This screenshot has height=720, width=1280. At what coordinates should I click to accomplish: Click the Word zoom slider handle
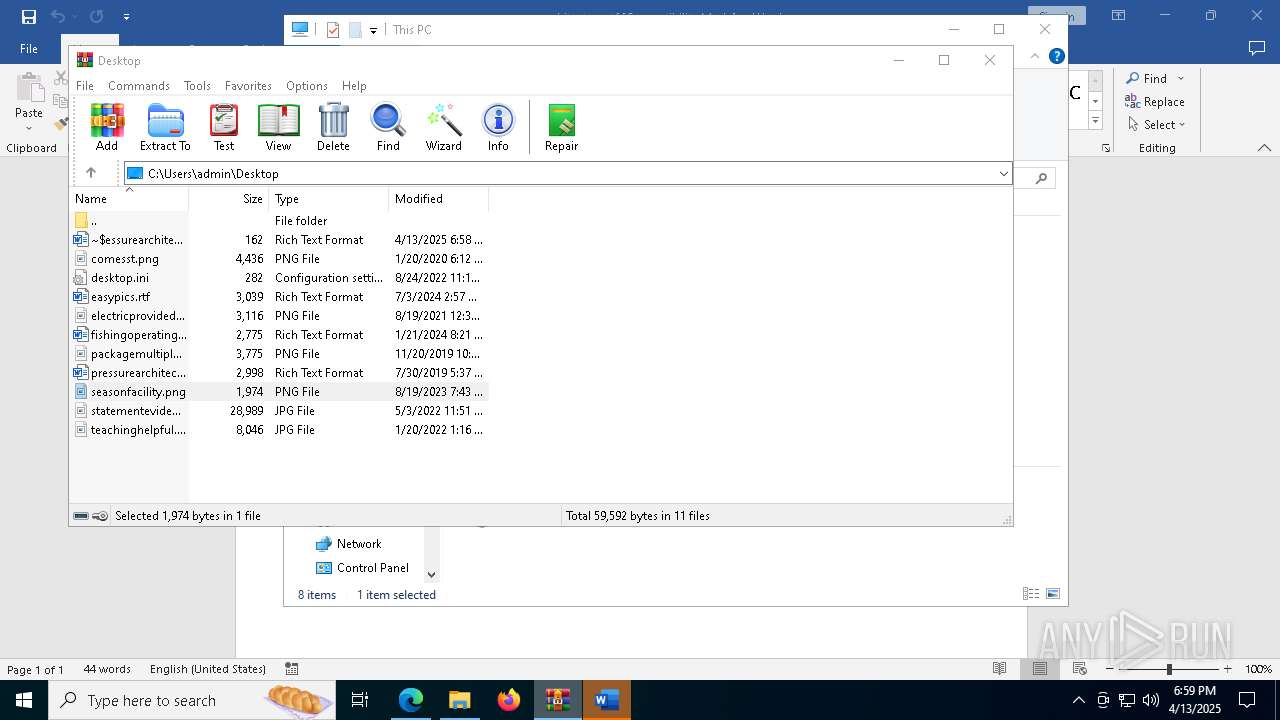[1169, 669]
